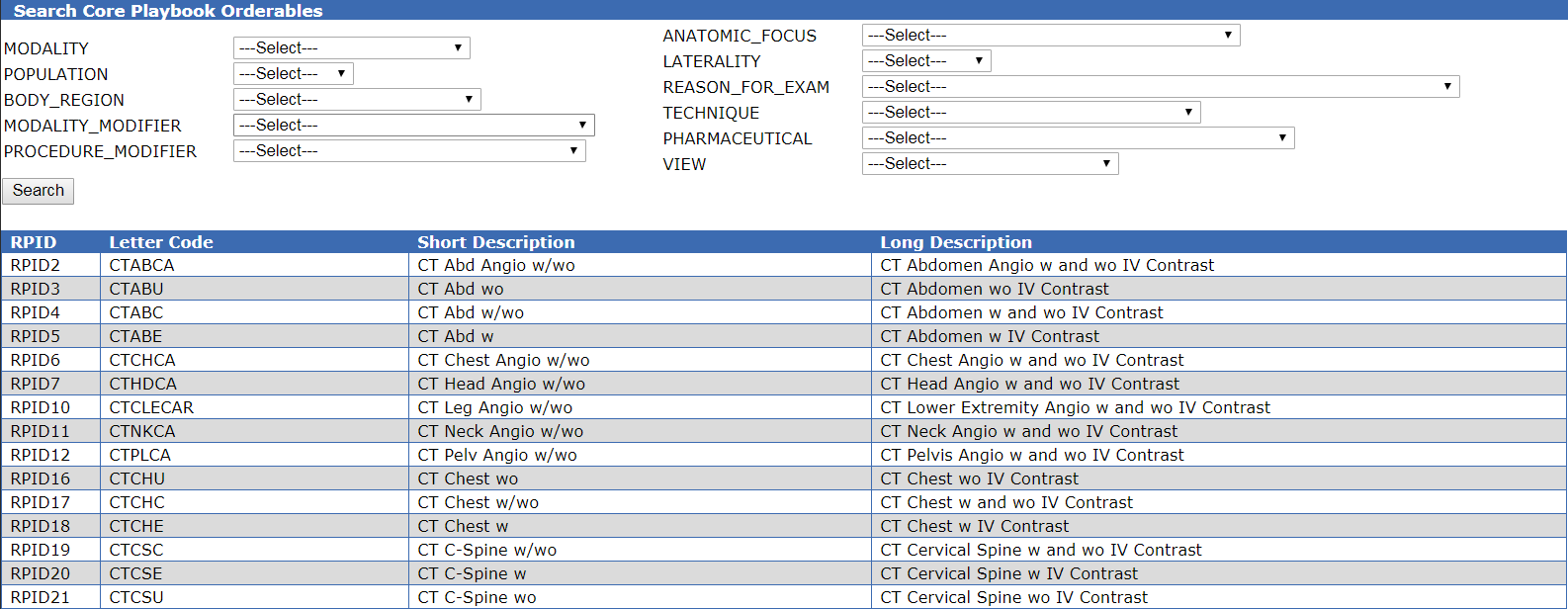
Task: Open the ANATOMIC_FOCUS dropdown
Action: pos(1051,35)
